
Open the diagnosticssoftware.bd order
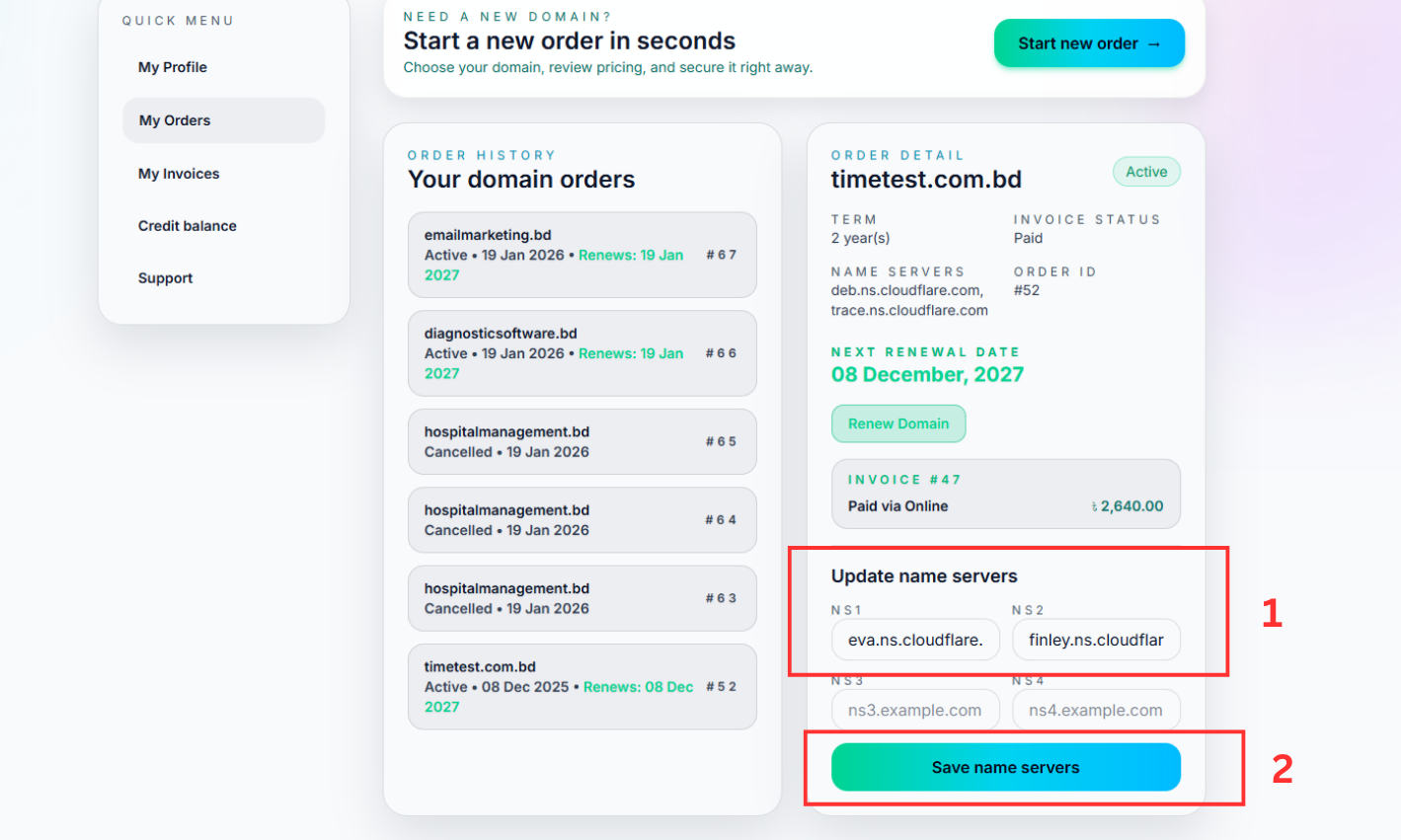tap(582, 353)
